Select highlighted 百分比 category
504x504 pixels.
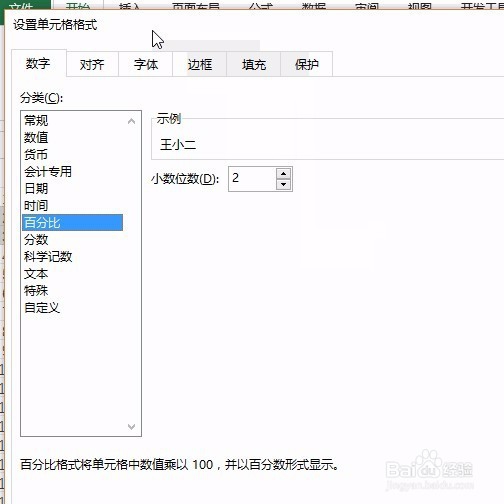73,222
